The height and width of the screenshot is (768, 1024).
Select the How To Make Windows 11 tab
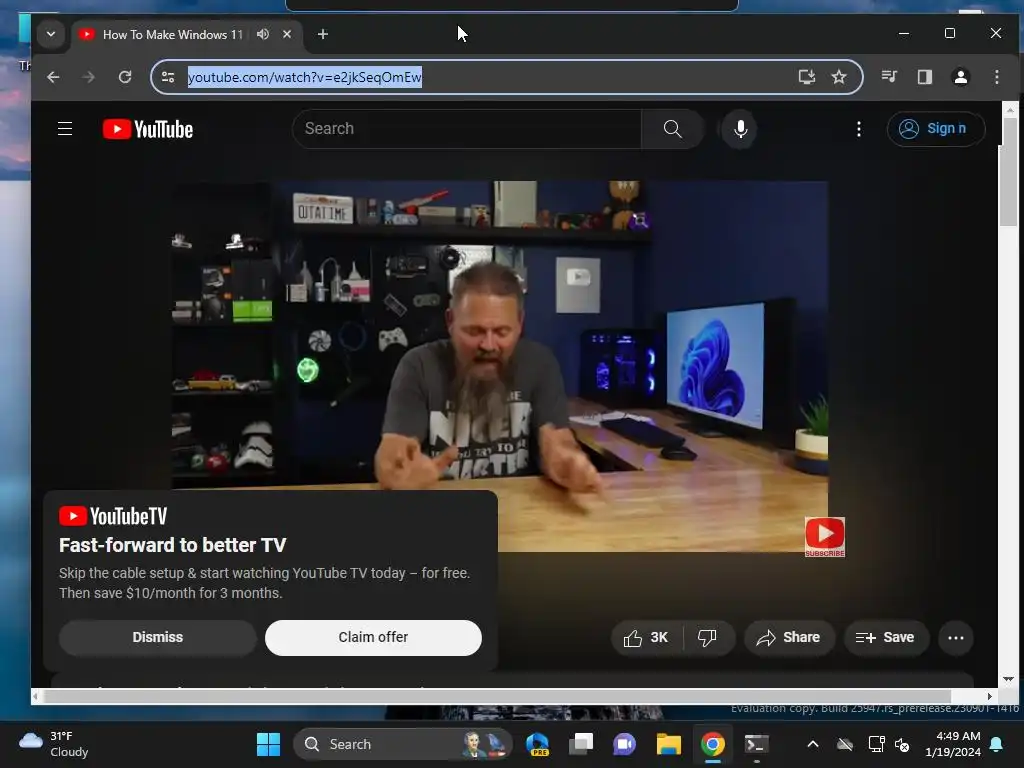(x=172, y=35)
